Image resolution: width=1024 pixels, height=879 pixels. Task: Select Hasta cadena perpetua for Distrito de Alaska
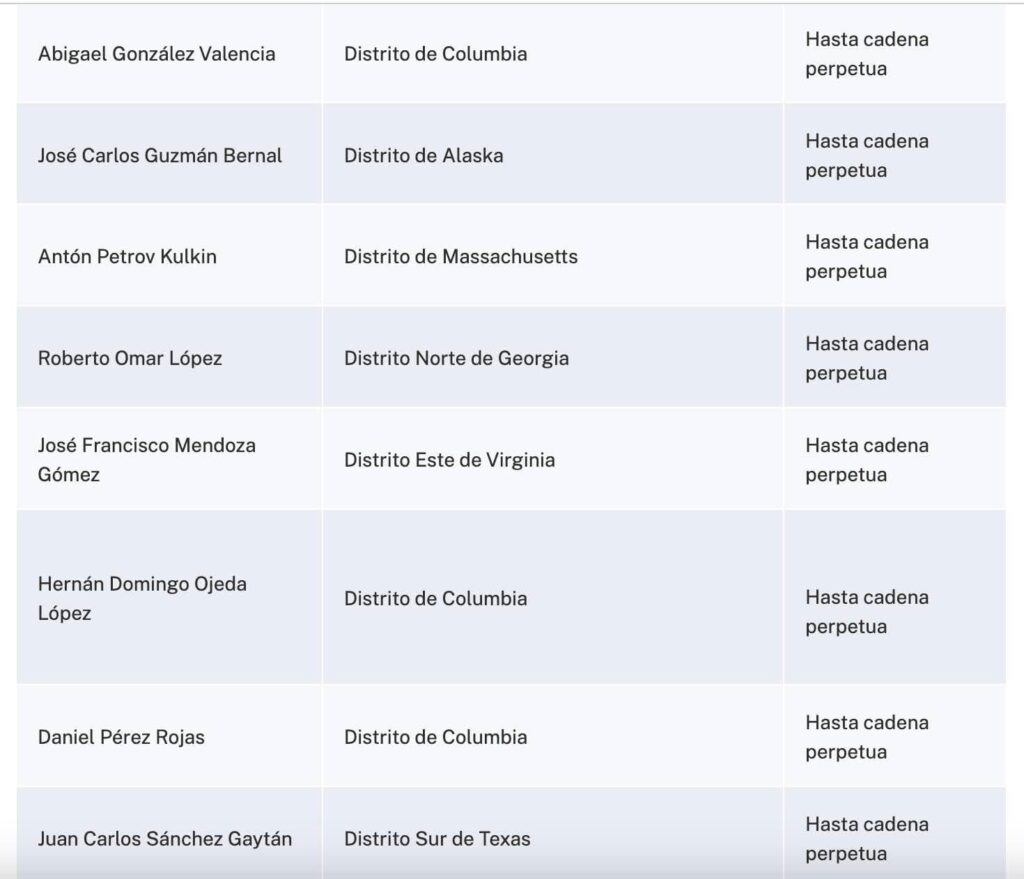pos(867,155)
